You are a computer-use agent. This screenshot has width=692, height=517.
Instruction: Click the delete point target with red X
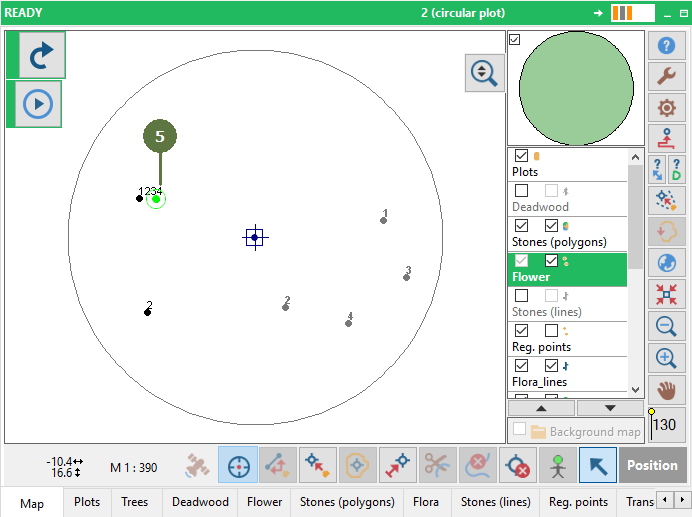pos(518,465)
